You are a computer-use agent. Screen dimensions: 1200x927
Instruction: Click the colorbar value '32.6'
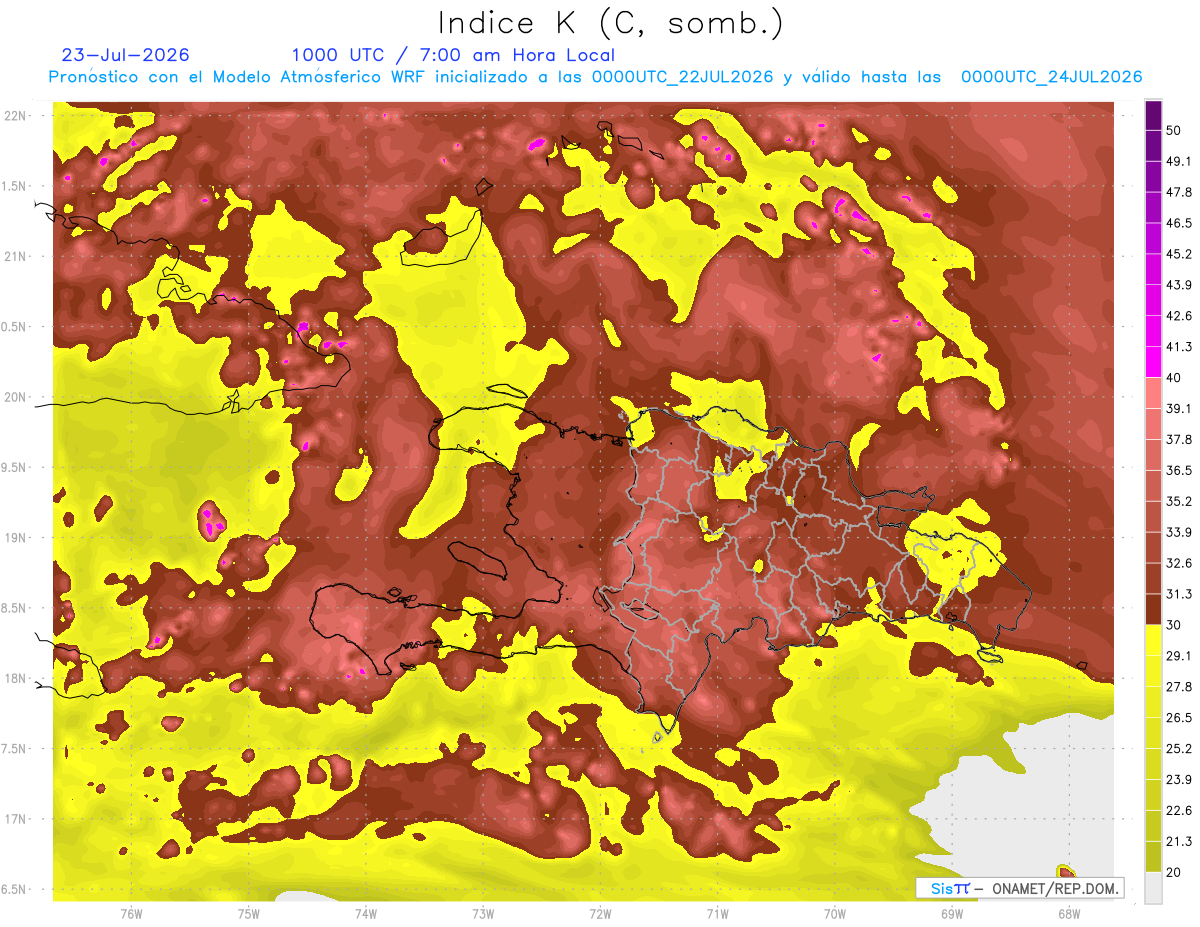[x=1178, y=564]
